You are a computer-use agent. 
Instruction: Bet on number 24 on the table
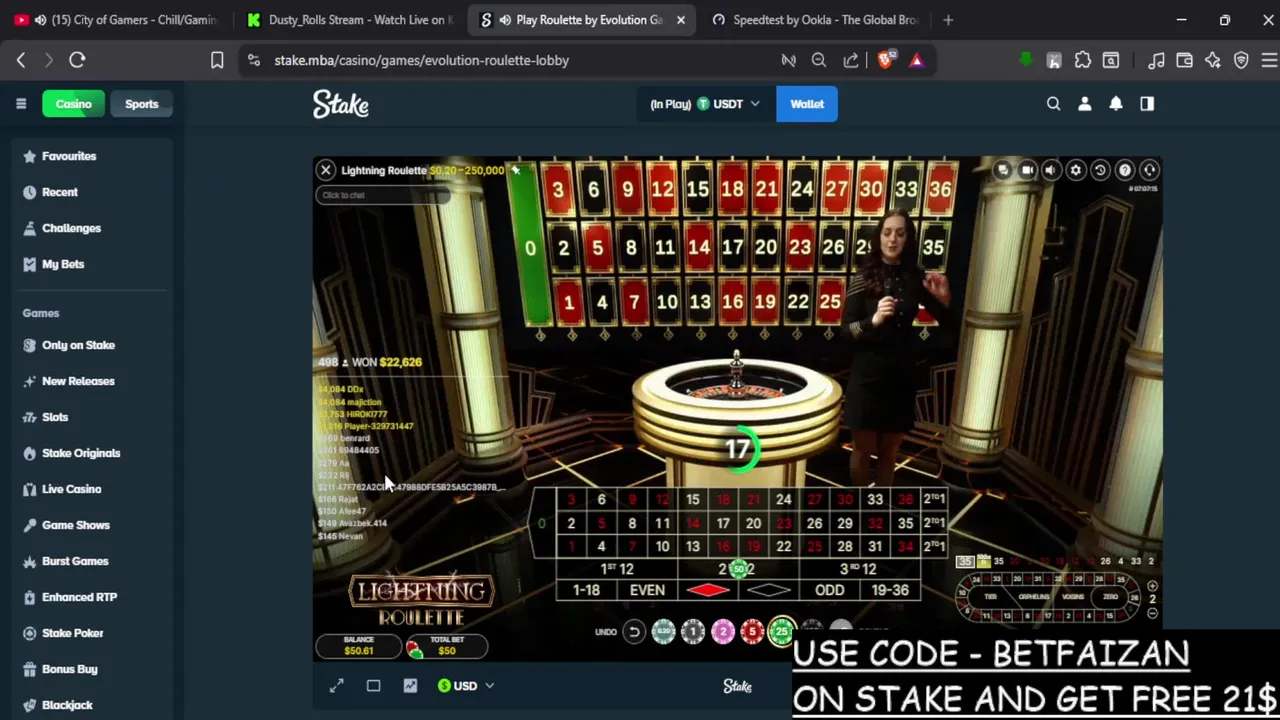coord(784,499)
